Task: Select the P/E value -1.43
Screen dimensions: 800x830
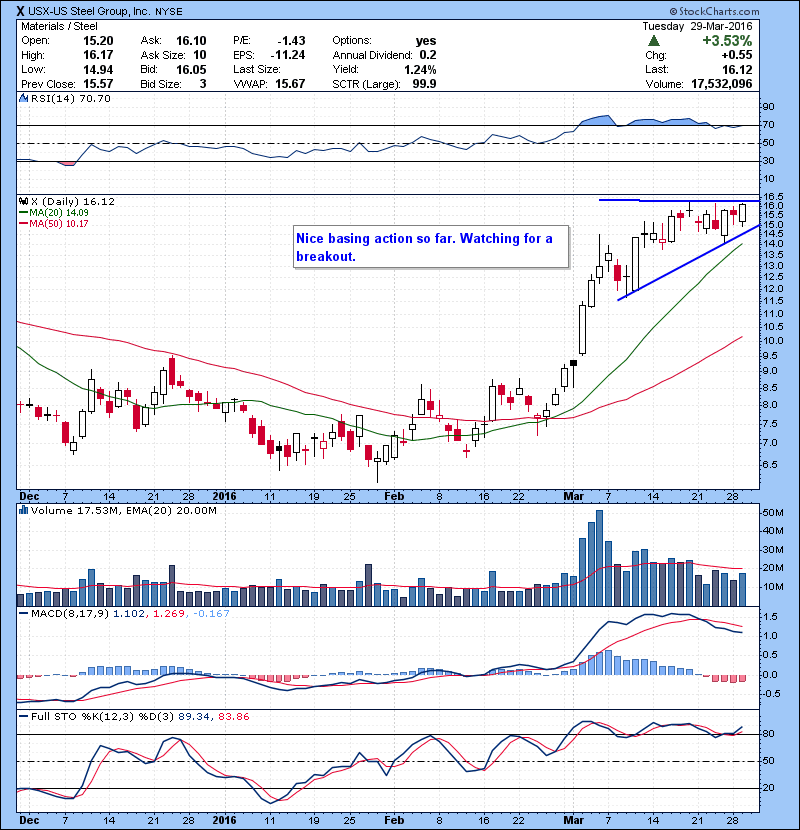Action: (291, 41)
